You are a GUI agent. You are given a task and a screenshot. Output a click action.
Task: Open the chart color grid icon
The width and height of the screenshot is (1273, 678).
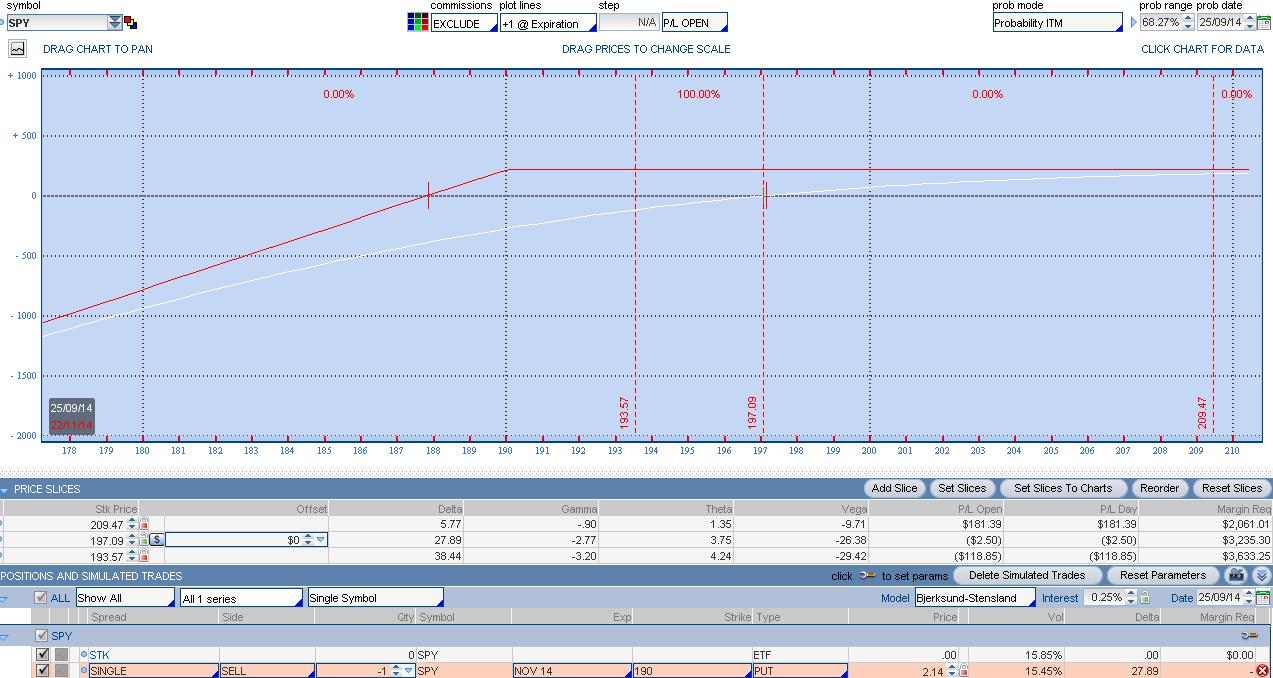pos(418,22)
